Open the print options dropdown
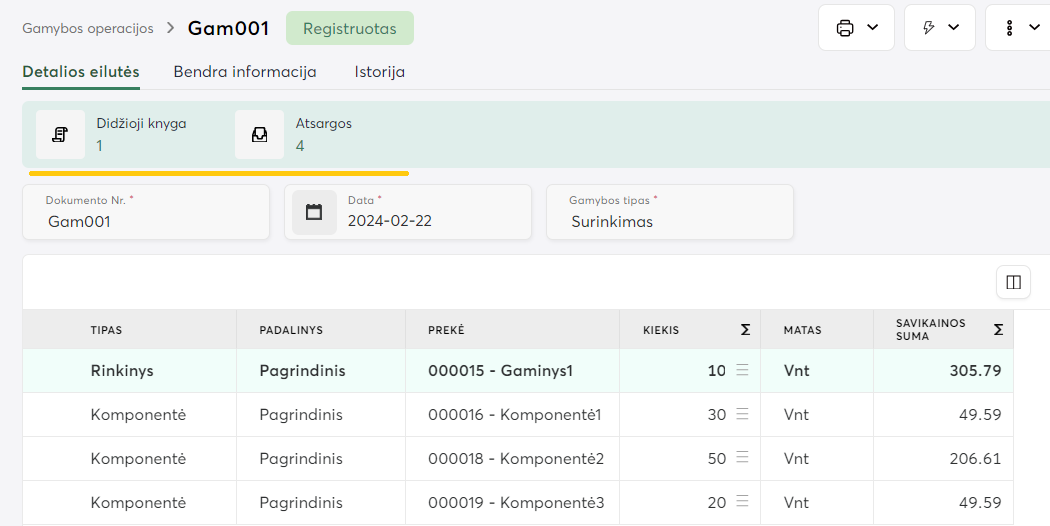The width and height of the screenshot is (1050, 526). coord(856,28)
